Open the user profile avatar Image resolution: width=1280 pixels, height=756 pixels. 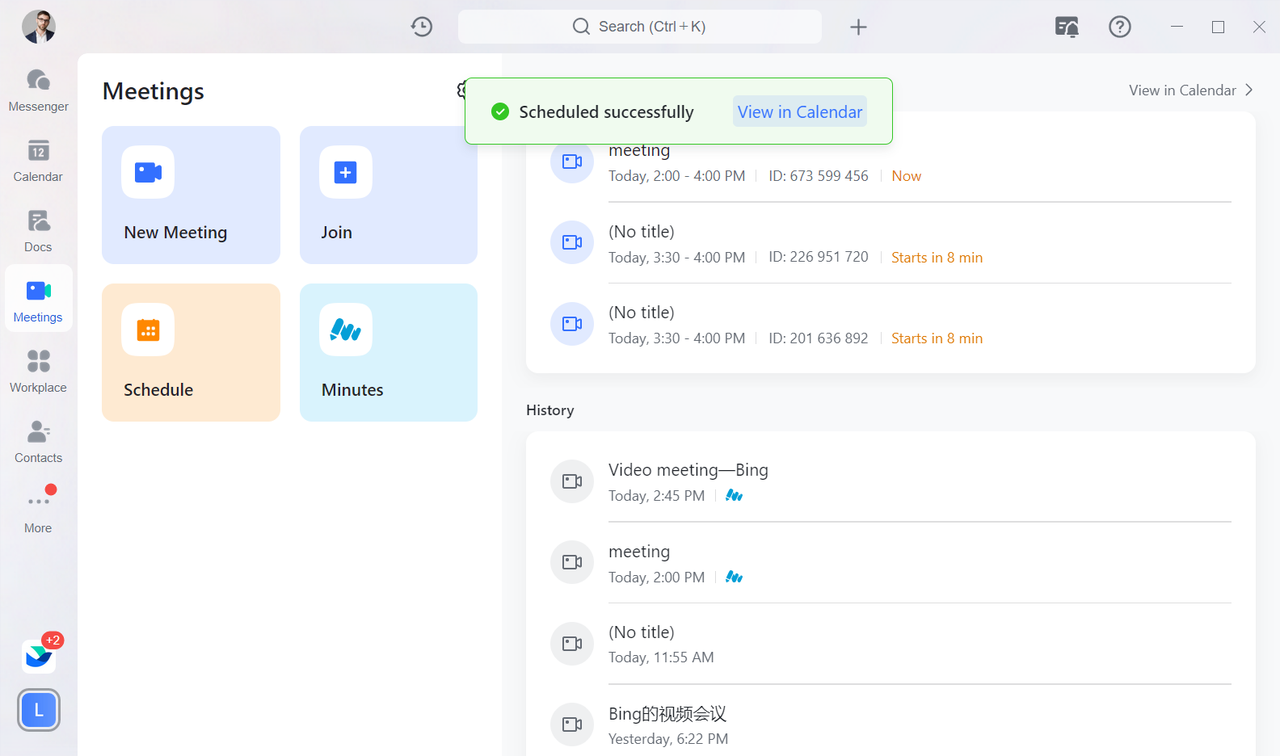coord(39,27)
